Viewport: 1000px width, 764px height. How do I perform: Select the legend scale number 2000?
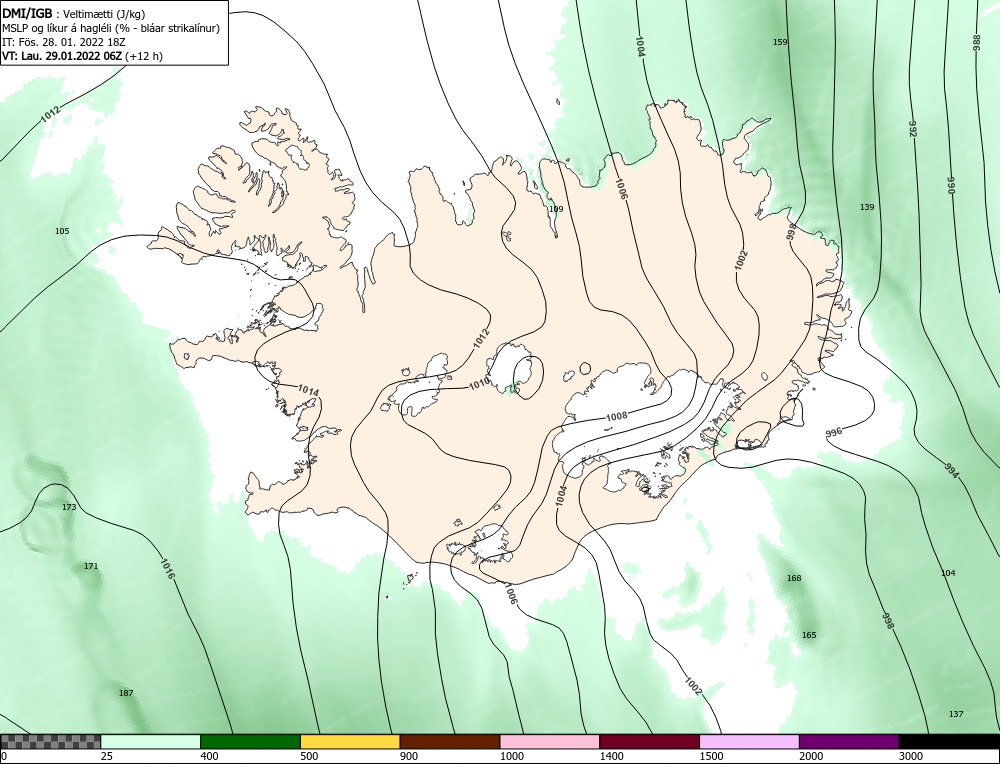(x=811, y=756)
